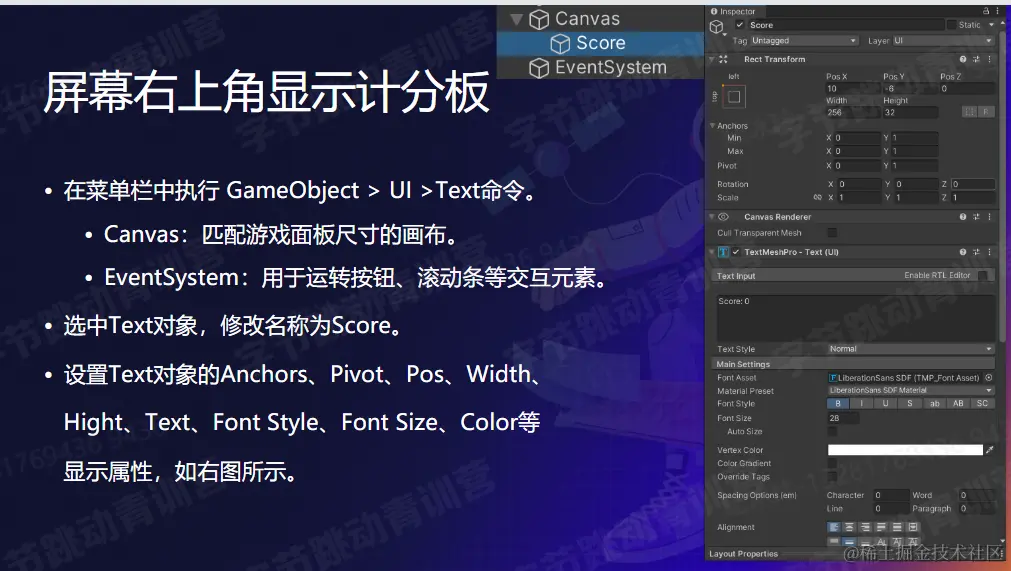Open TextMeshPro preset selector icon
Screen dimensions: 1011x571
976,252
